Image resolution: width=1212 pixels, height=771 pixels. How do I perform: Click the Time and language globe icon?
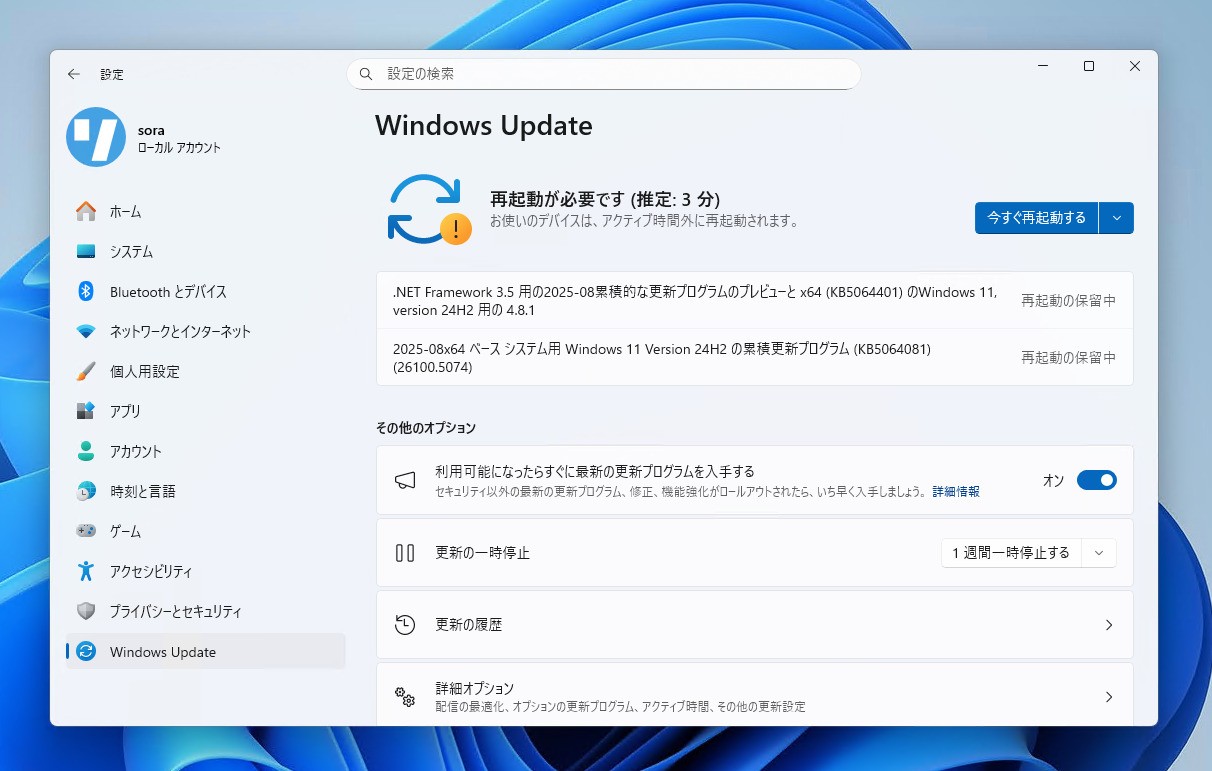[86, 491]
